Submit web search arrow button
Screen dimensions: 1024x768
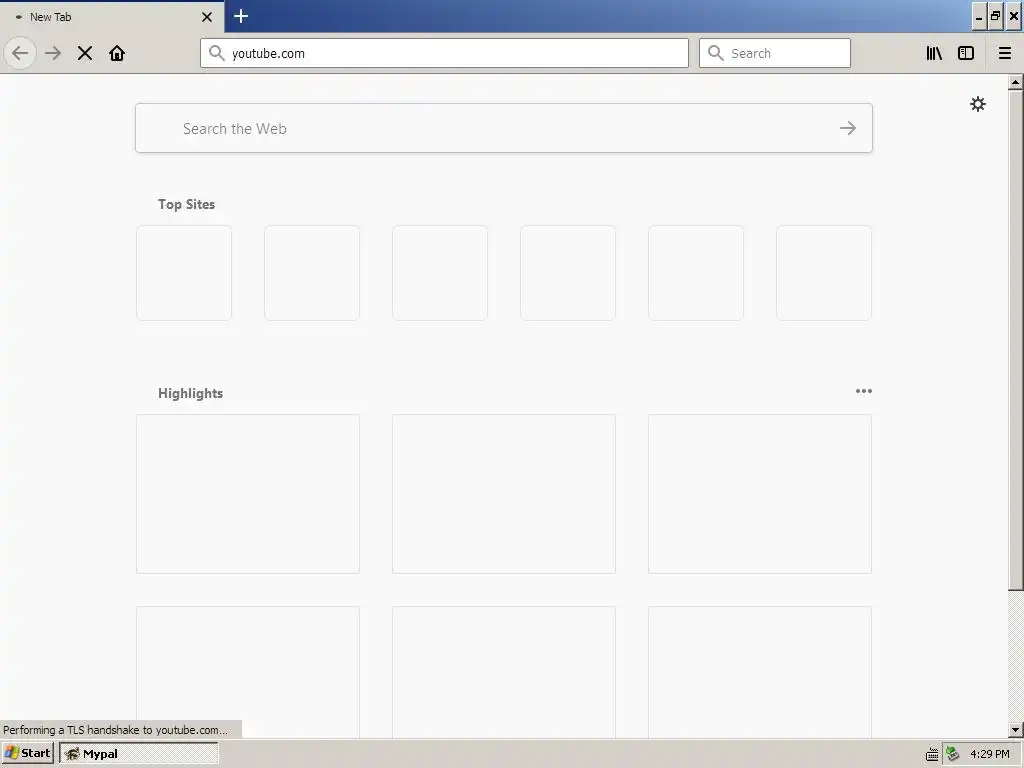(848, 128)
